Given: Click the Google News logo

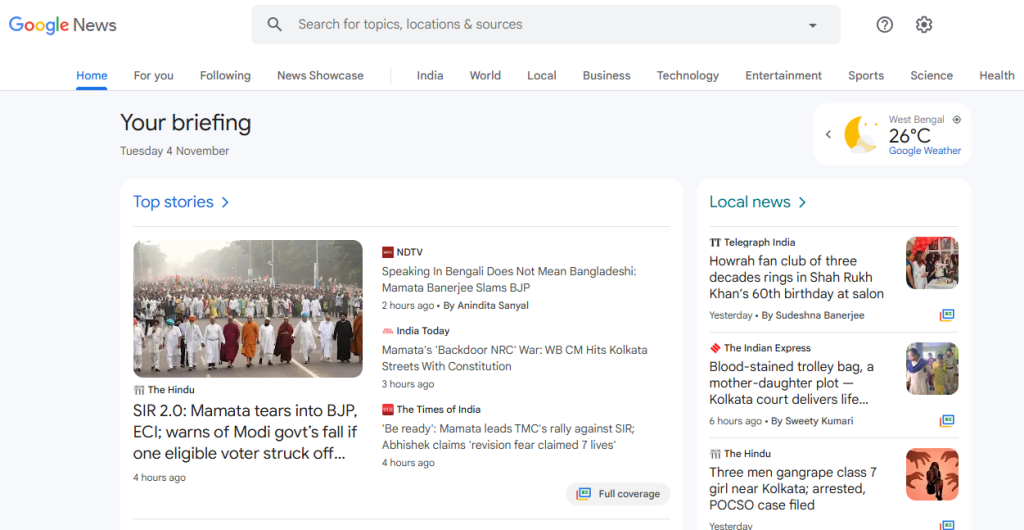Looking at the screenshot, I should point(63,25).
